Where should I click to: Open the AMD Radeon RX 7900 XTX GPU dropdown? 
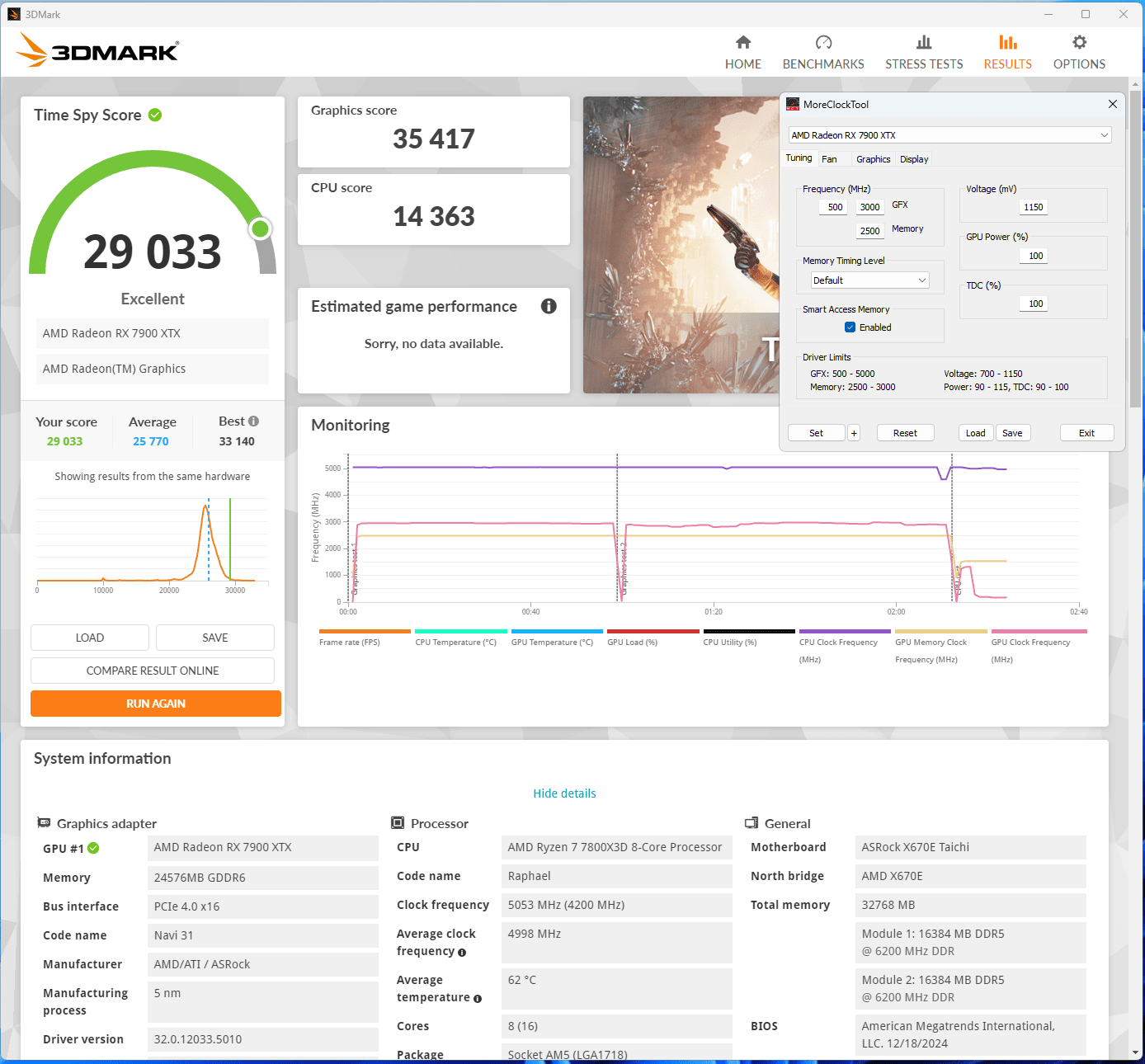(950, 135)
